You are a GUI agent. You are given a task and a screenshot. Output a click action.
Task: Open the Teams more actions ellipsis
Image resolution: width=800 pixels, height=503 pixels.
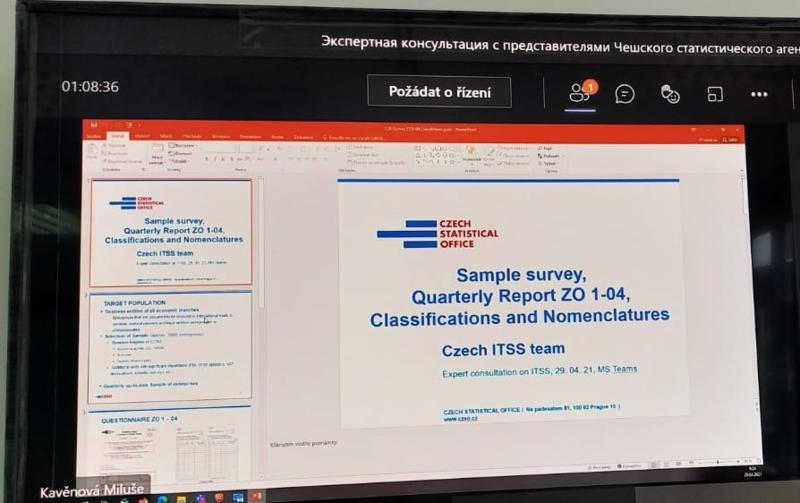point(759,94)
